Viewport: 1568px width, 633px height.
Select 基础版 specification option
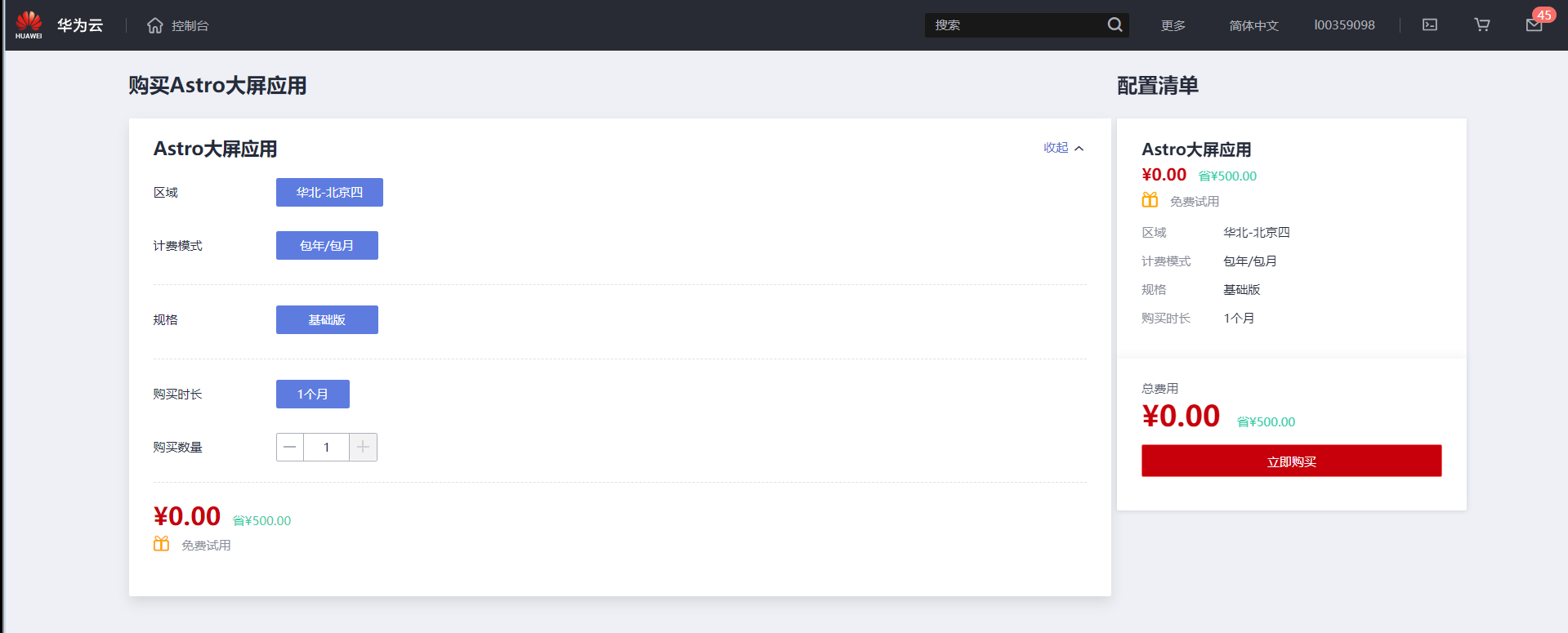pos(327,319)
